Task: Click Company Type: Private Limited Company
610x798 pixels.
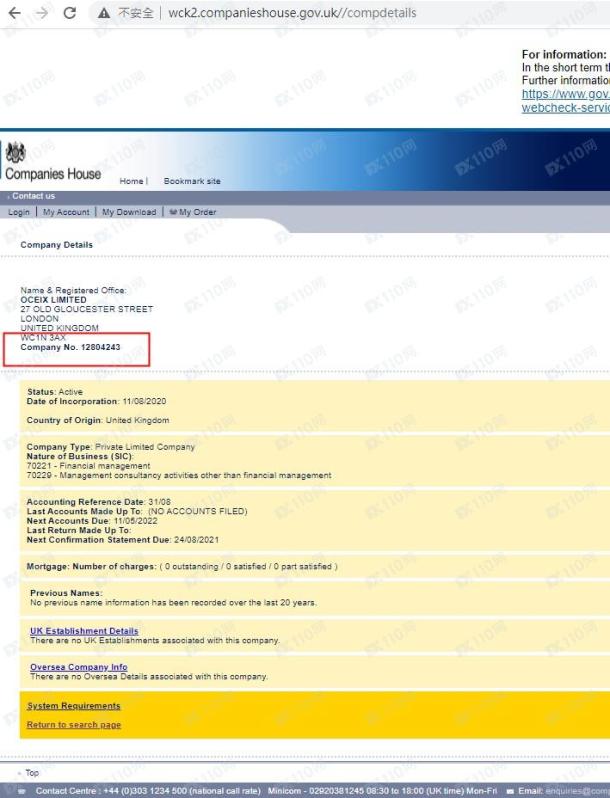Action: coord(110,447)
